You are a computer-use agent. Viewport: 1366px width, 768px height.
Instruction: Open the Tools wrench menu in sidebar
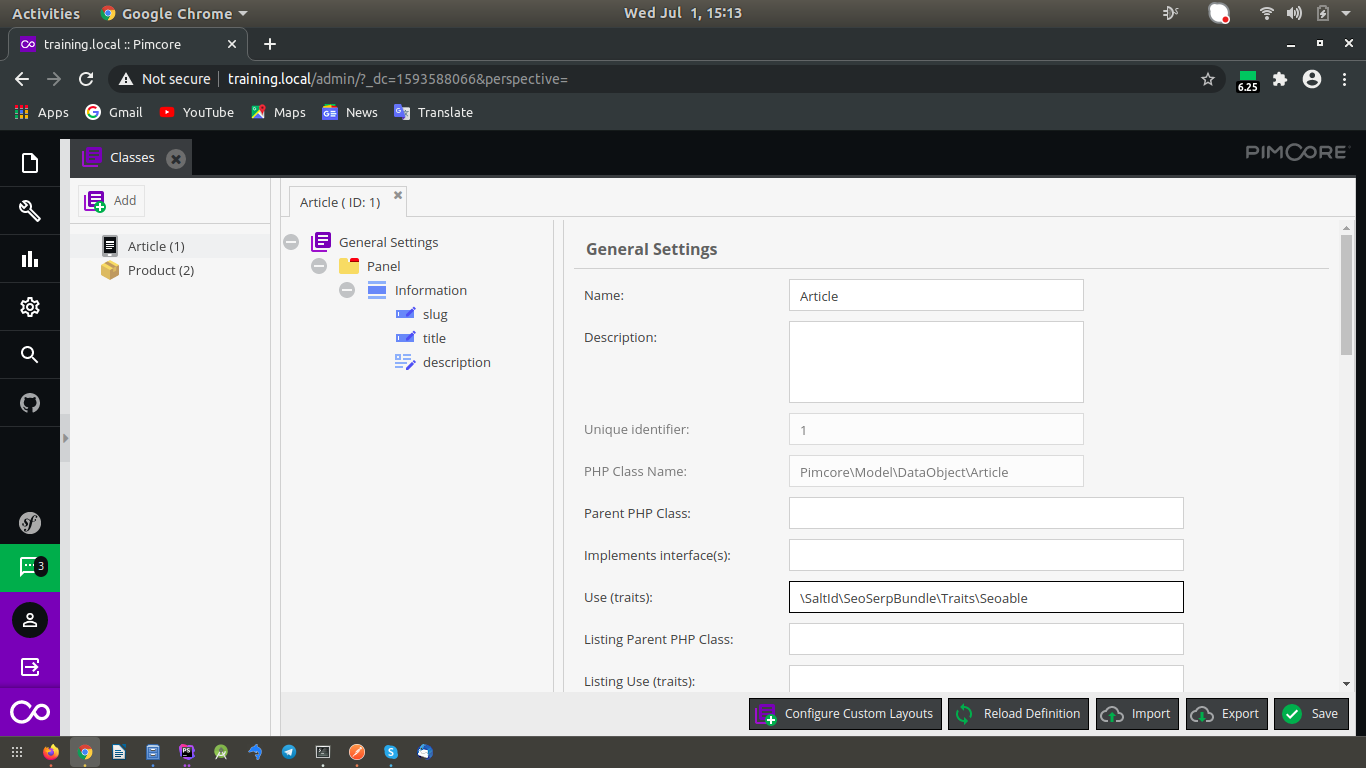click(30, 210)
